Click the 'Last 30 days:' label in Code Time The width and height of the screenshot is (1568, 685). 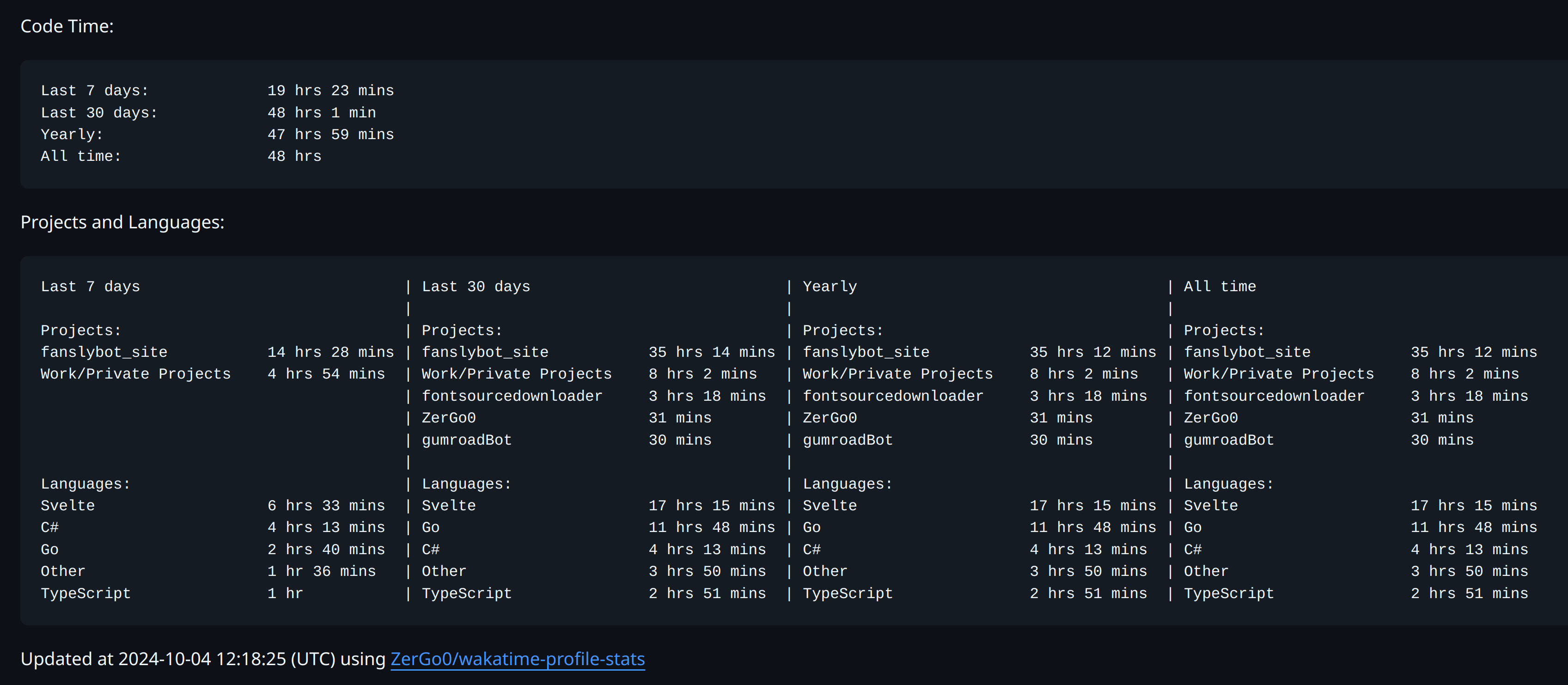(x=99, y=113)
